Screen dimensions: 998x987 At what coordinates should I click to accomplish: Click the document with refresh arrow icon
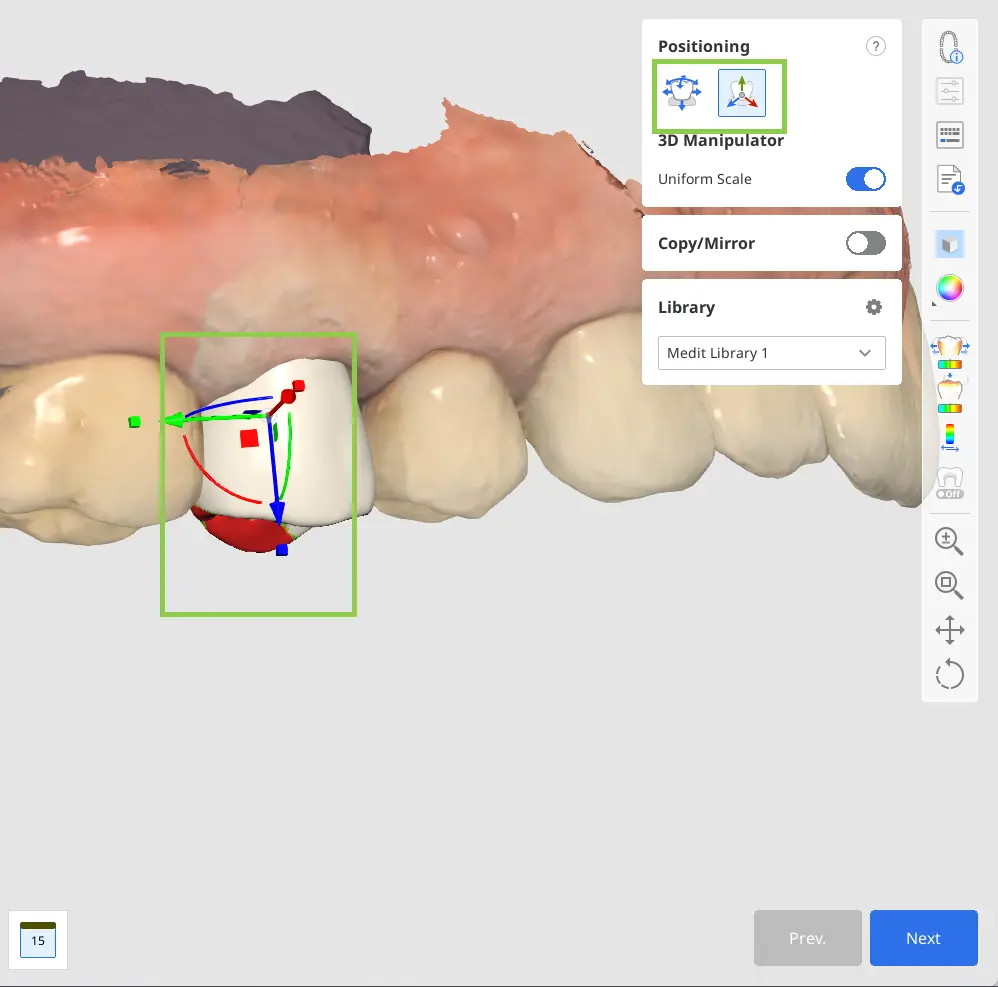[950, 179]
